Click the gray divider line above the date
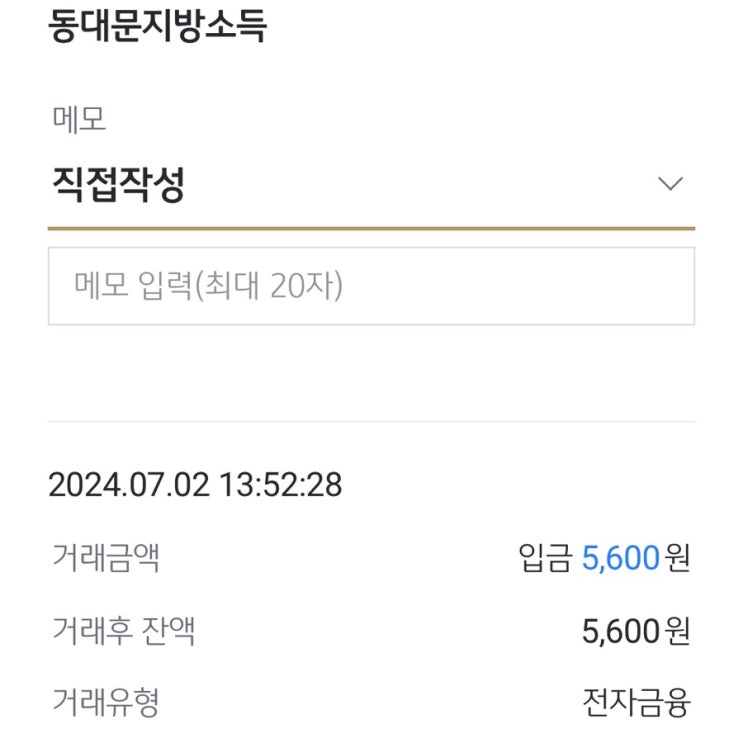This screenshot has width=743, height=743. 370,421
